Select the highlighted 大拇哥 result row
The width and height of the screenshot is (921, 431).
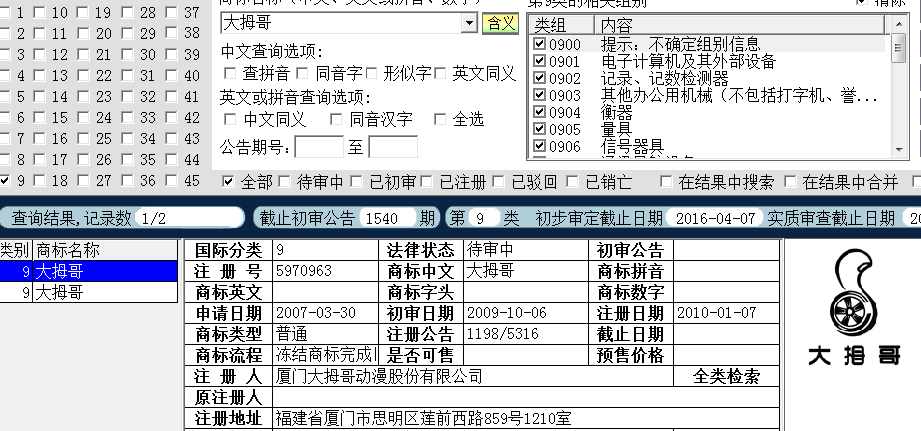pyautogui.click(x=88, y=271)
